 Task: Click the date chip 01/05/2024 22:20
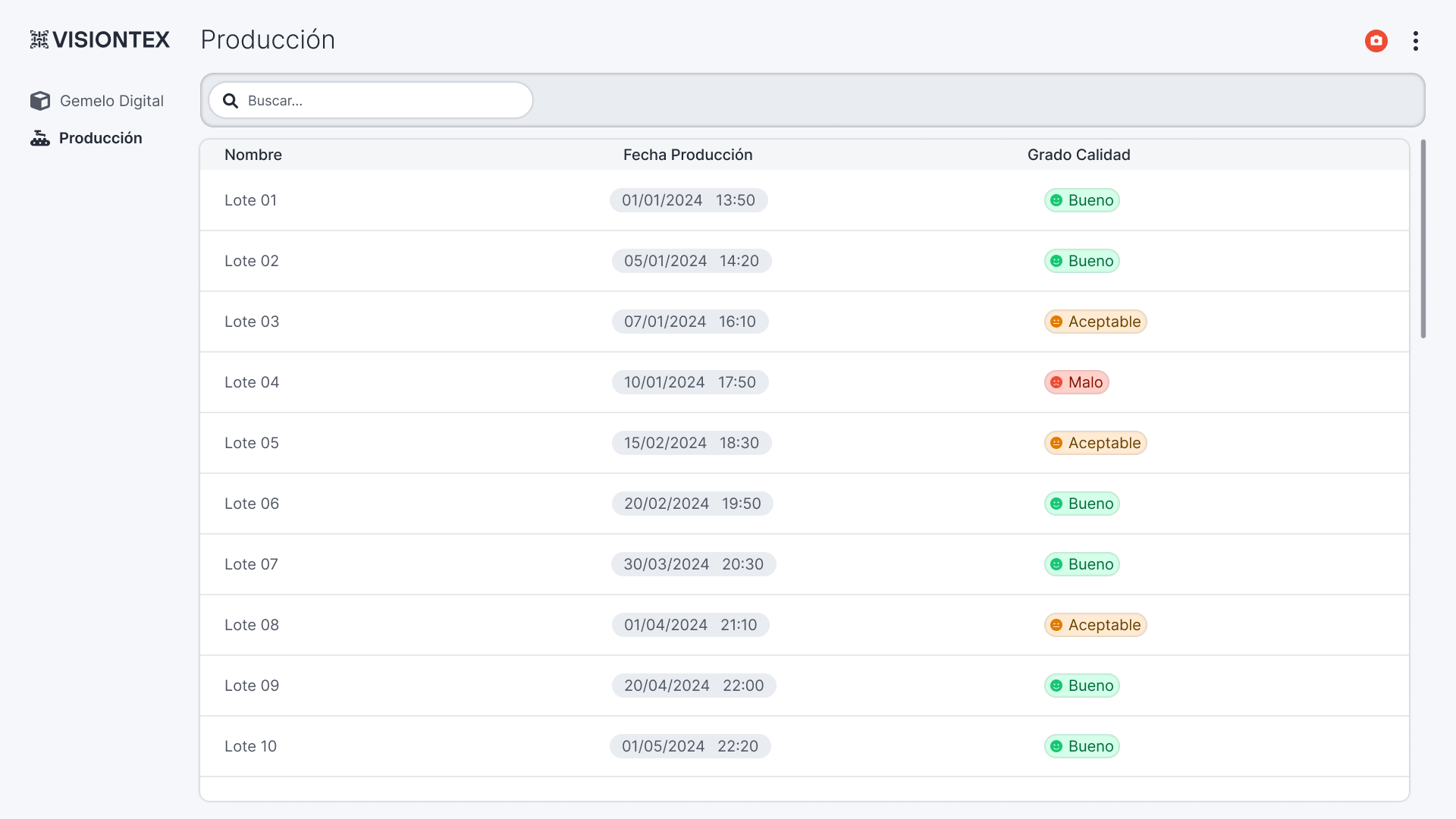(690, 746)
